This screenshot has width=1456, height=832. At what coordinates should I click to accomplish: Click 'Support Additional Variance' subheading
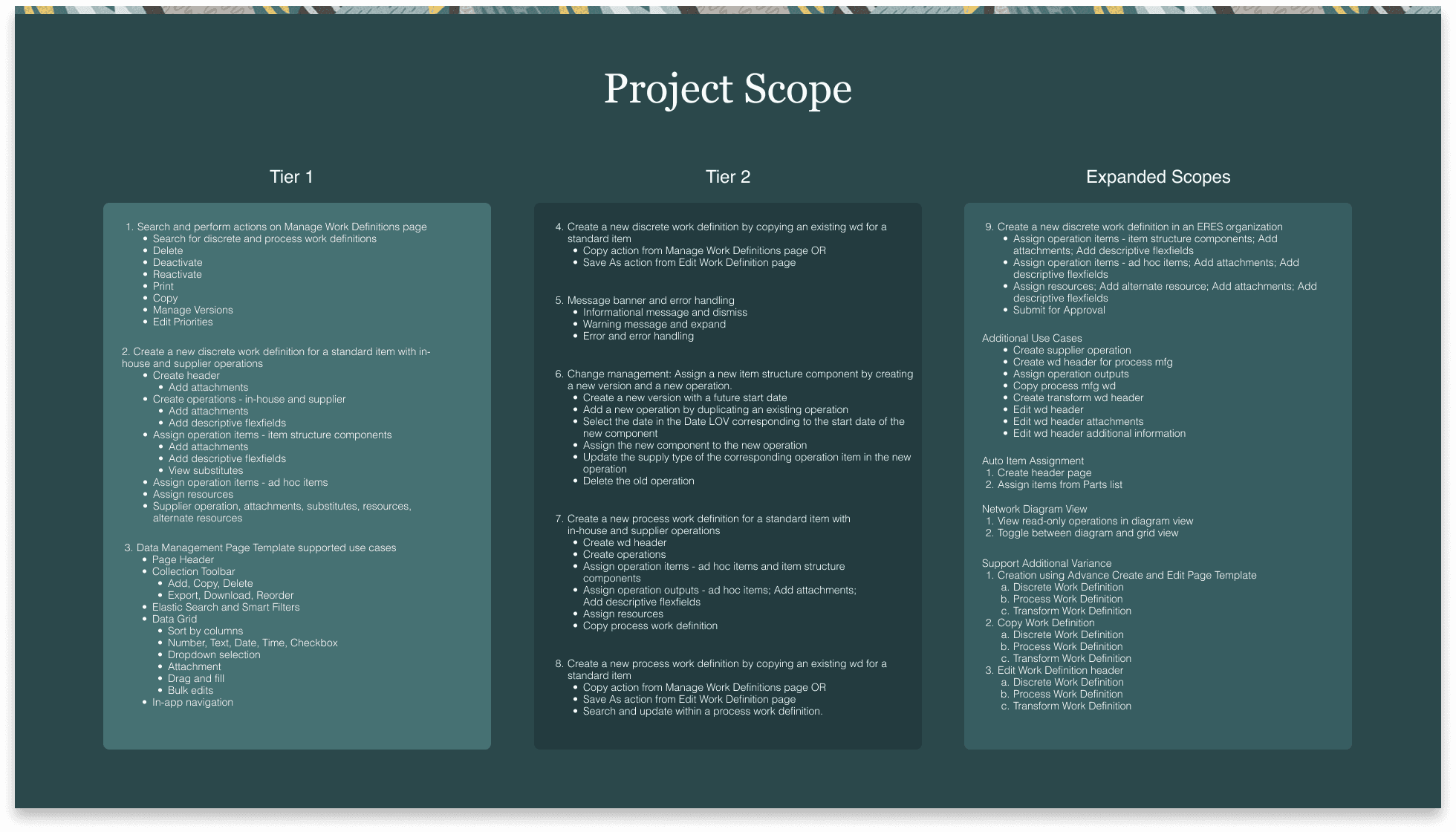(x=1046, y=564)
